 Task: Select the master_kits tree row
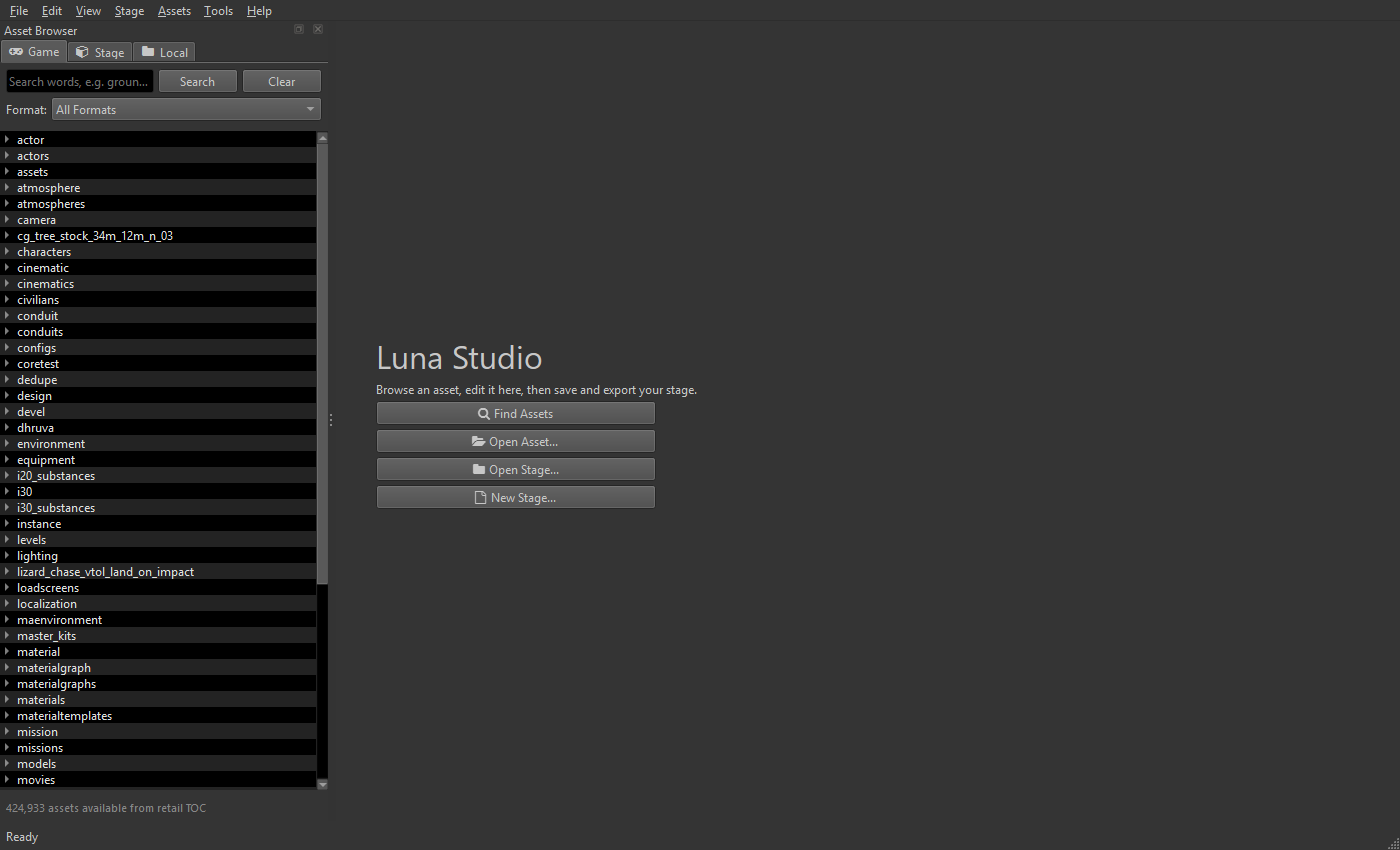pyautogui.click(x=158, y=636)
